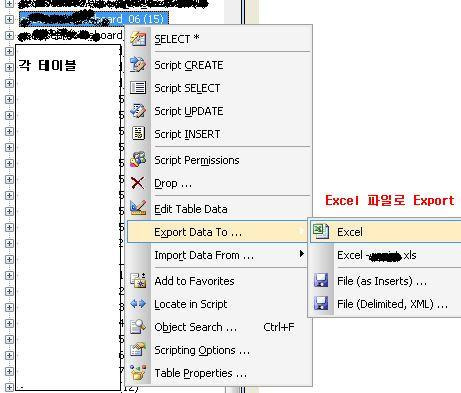This screenshot has width=461, height=393.
Task: Click the Table Properties icon
Action: coord(138,372)
